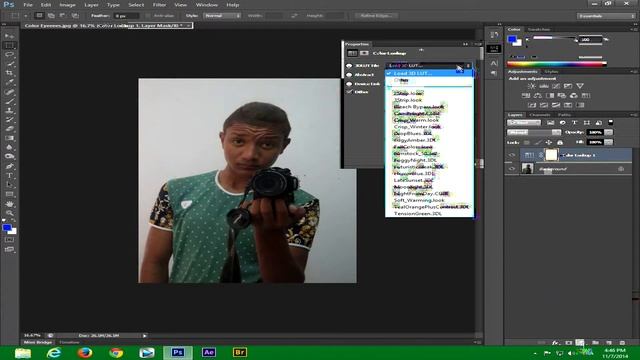Screen dimensions: 640x360
Task: Click the Refine Edge button
Action: [376, 16]
